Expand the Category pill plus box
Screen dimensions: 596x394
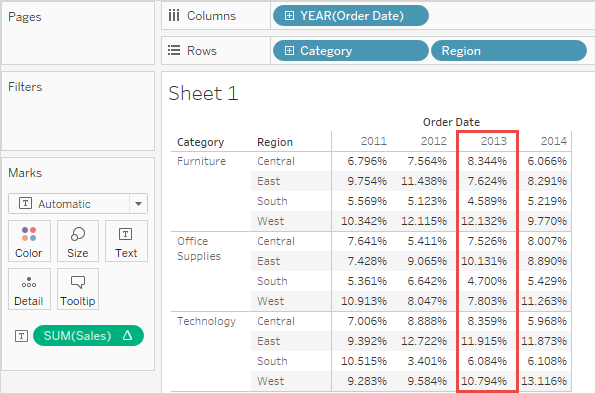(289, 51)
